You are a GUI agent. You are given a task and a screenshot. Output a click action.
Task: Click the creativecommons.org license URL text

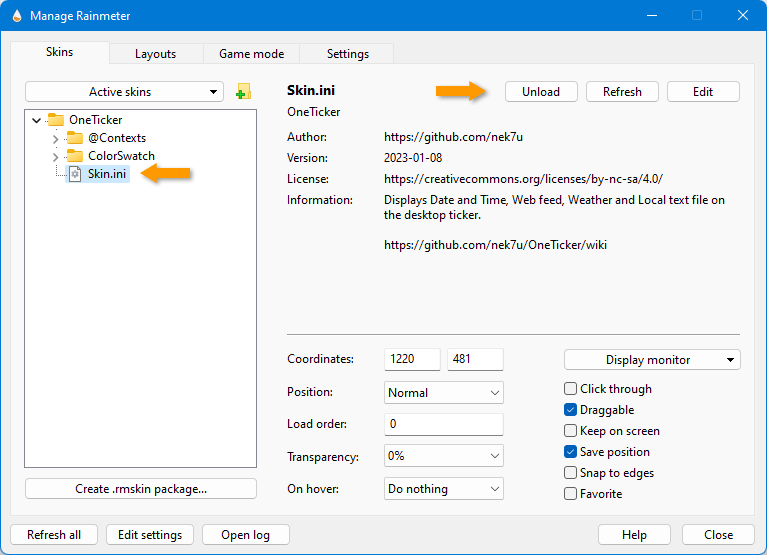point(523,179)
